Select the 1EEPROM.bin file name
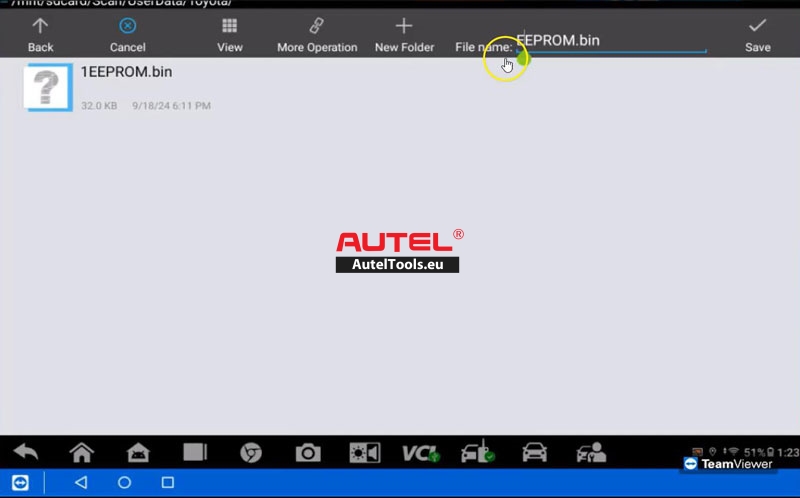 tap(126, 72)
